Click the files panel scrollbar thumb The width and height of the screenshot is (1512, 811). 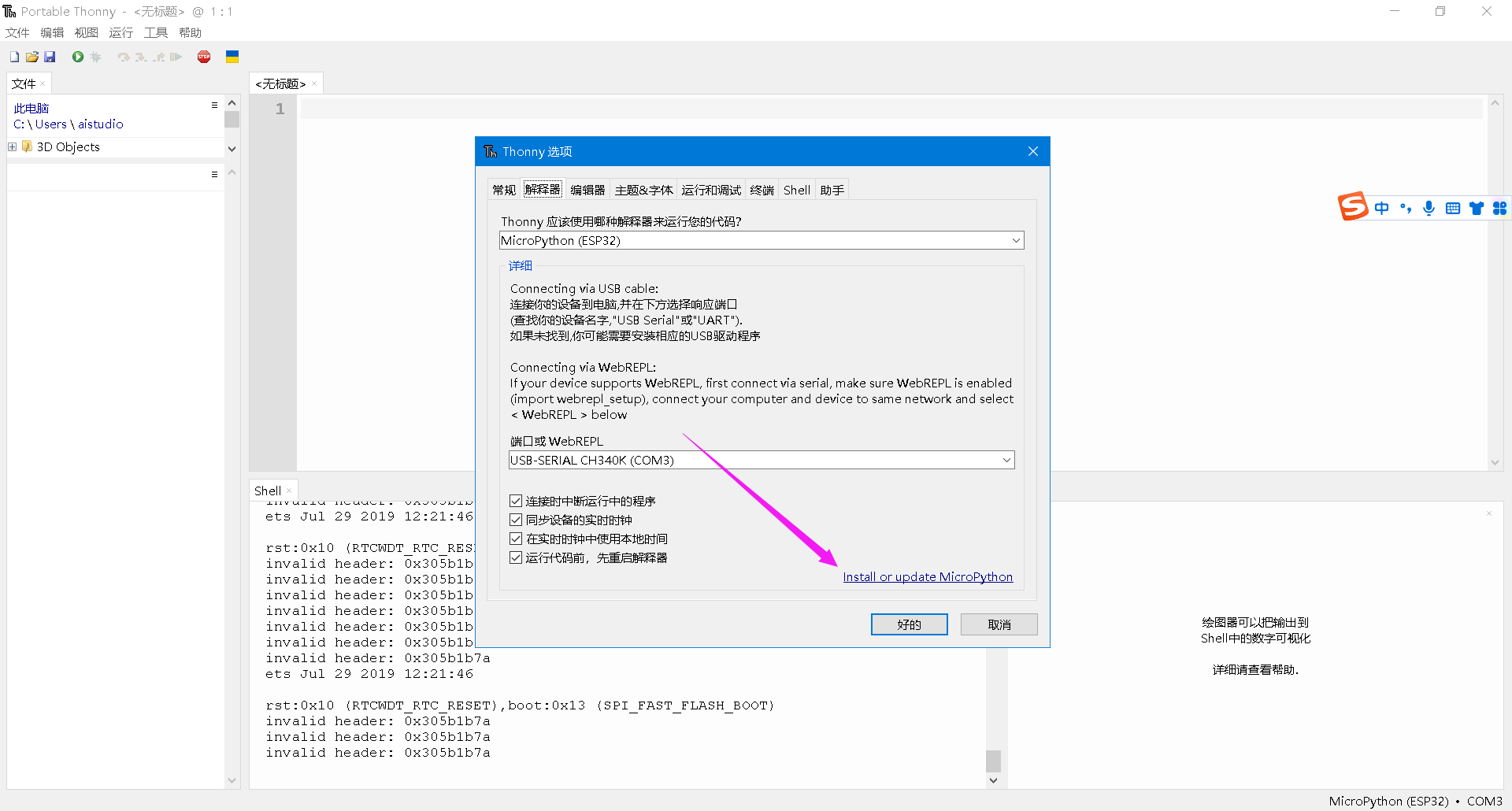(x=232, y=120)
